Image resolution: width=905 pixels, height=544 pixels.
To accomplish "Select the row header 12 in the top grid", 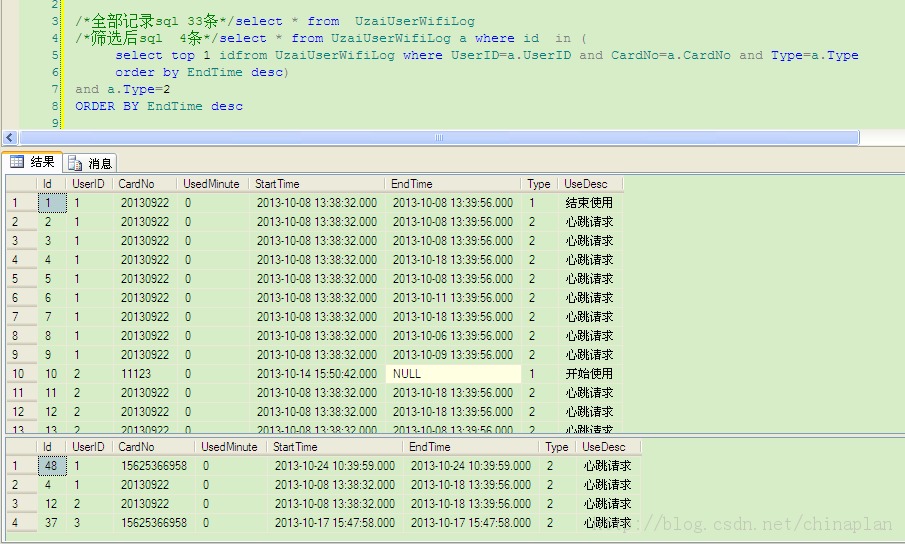I will [21, 412].
